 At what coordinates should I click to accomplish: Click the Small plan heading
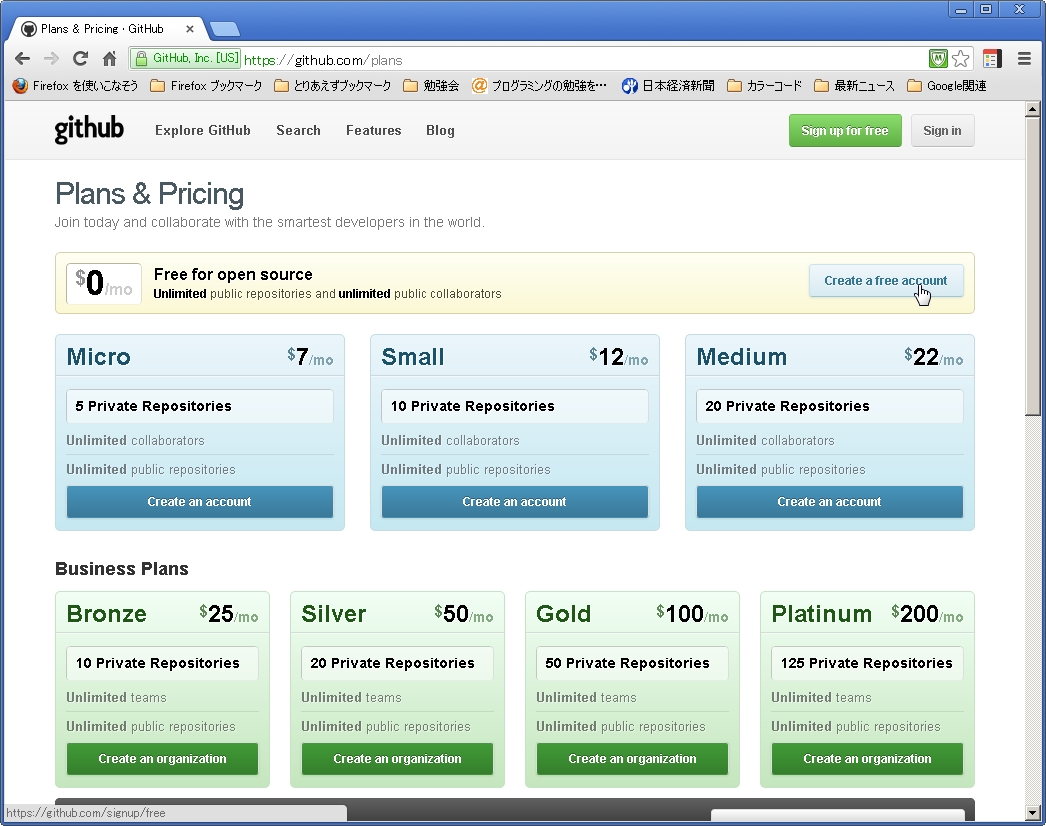[412, 357]
